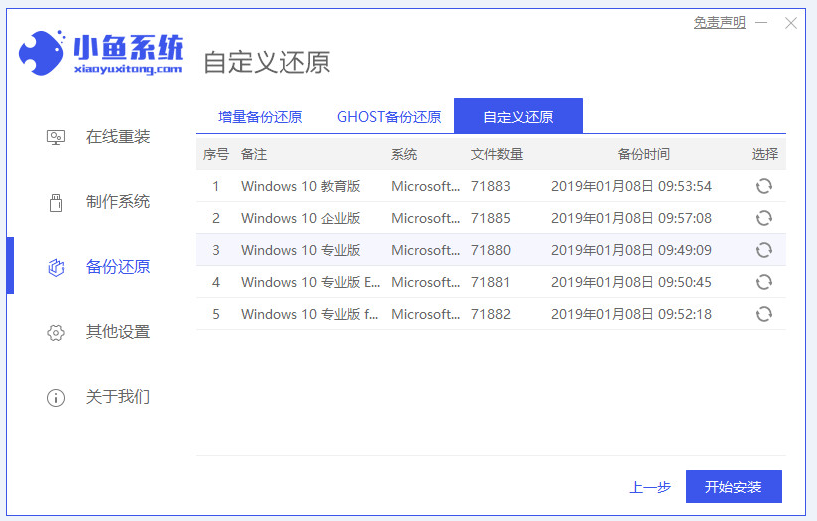
Task: Click the restore icon for Windows 10 教育版
Action: click(763, 186)
